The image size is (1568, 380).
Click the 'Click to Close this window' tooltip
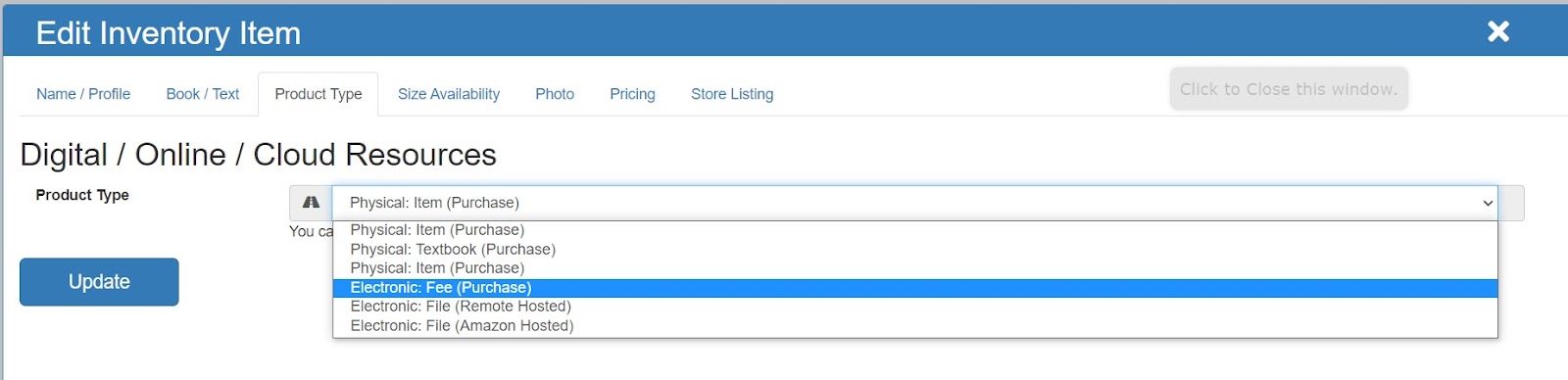pyautogui.click(x=1289, y=89)
